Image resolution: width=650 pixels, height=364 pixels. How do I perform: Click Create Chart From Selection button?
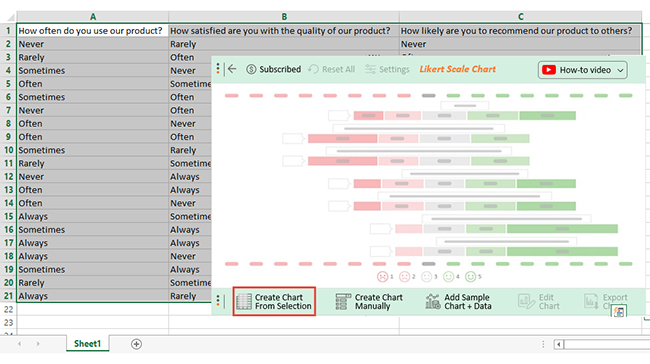click(x=274, y=301)
